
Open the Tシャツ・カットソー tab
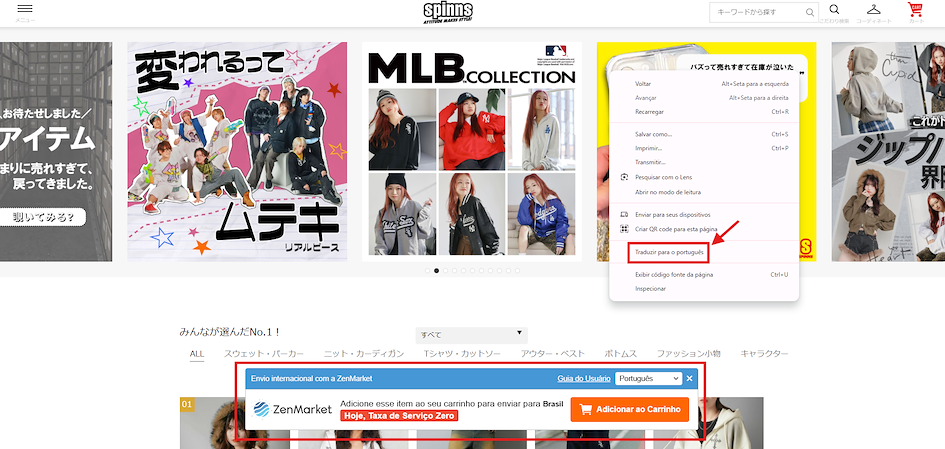pyautogui.click(x=462, y=354)
